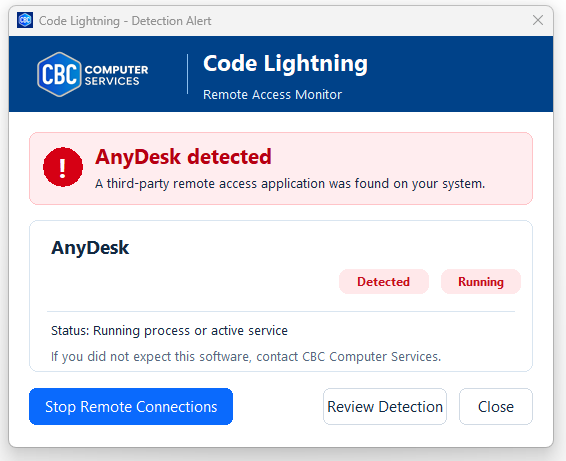Click the Running status badge
The width and height of the screenshot is (566, 461).
pos(481,282)
